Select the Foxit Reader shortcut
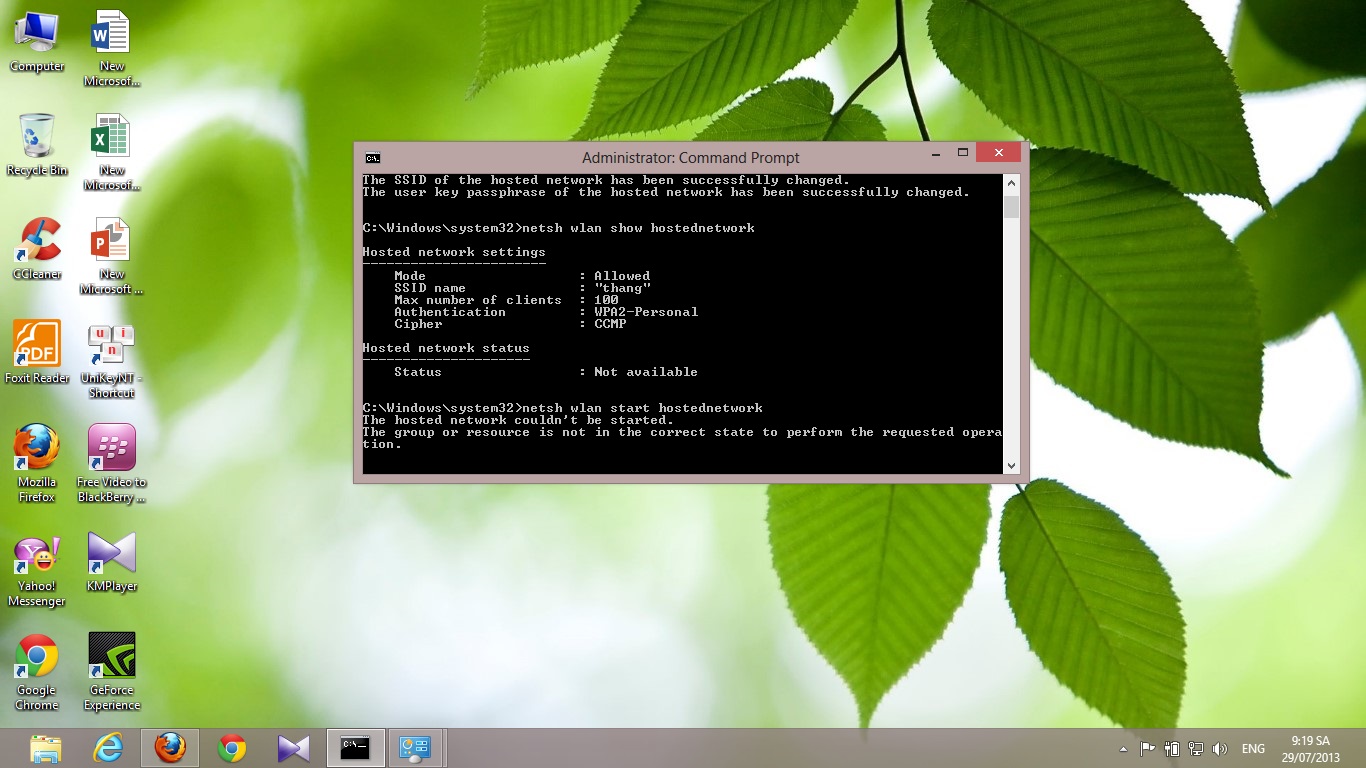The image size is (1366, 768). pos(37,353)
